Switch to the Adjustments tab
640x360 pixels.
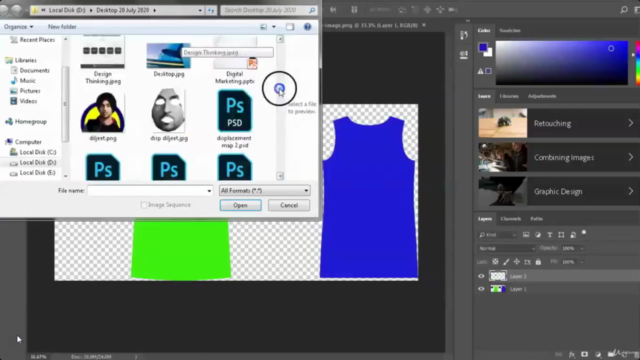point(542,96)
